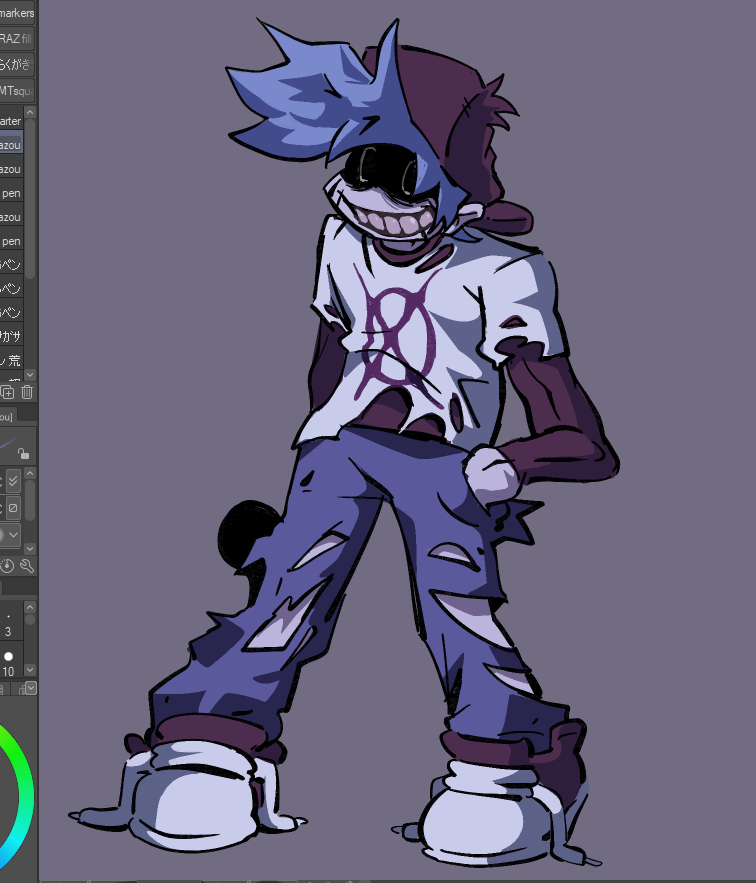Expand the brush tip dropdown chevron
Viewport: 756px width, 883px height.
pyautogui.click(x=13, y=535)
